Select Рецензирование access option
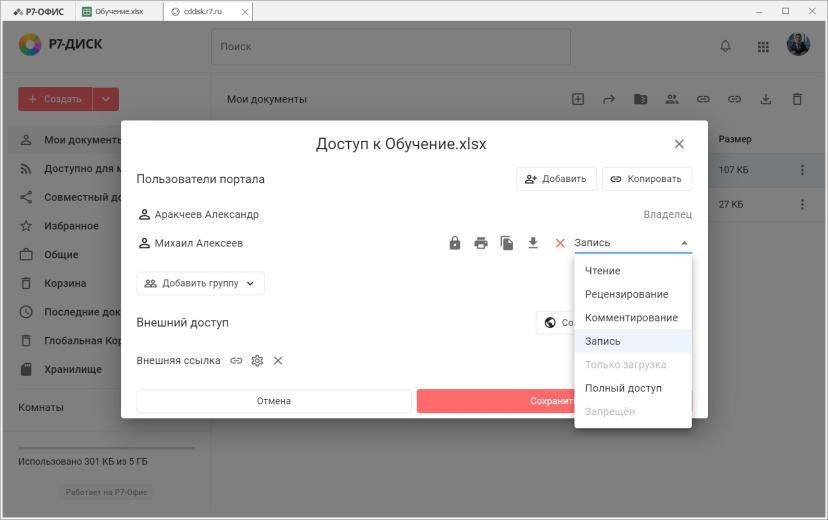 633,294
